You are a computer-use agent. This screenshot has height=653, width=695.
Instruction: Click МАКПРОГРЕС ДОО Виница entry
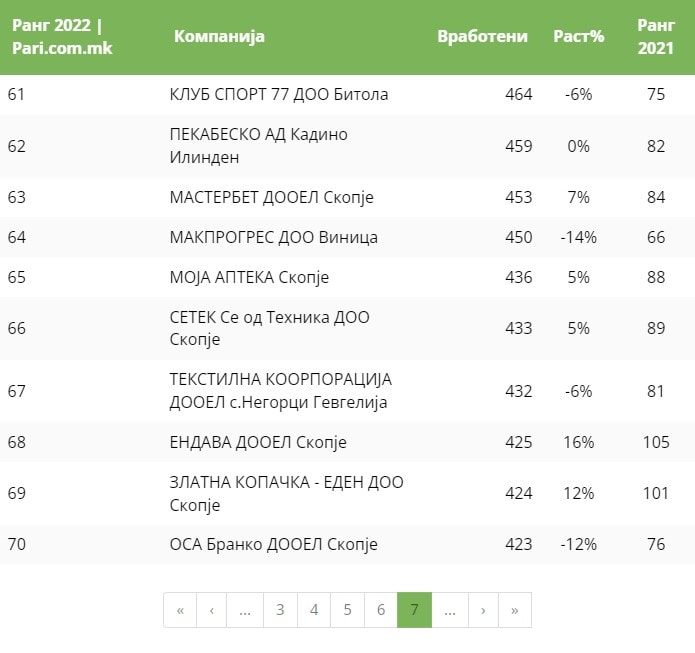(x=274, y=237)
